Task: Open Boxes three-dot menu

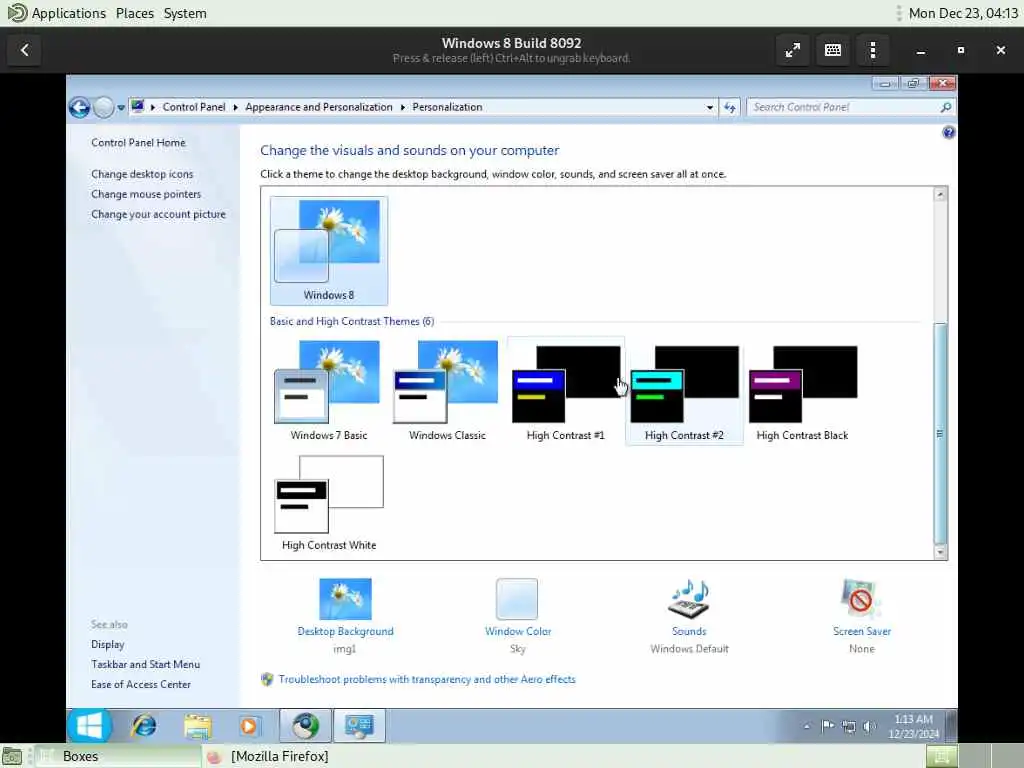Action: pos(872,50)
